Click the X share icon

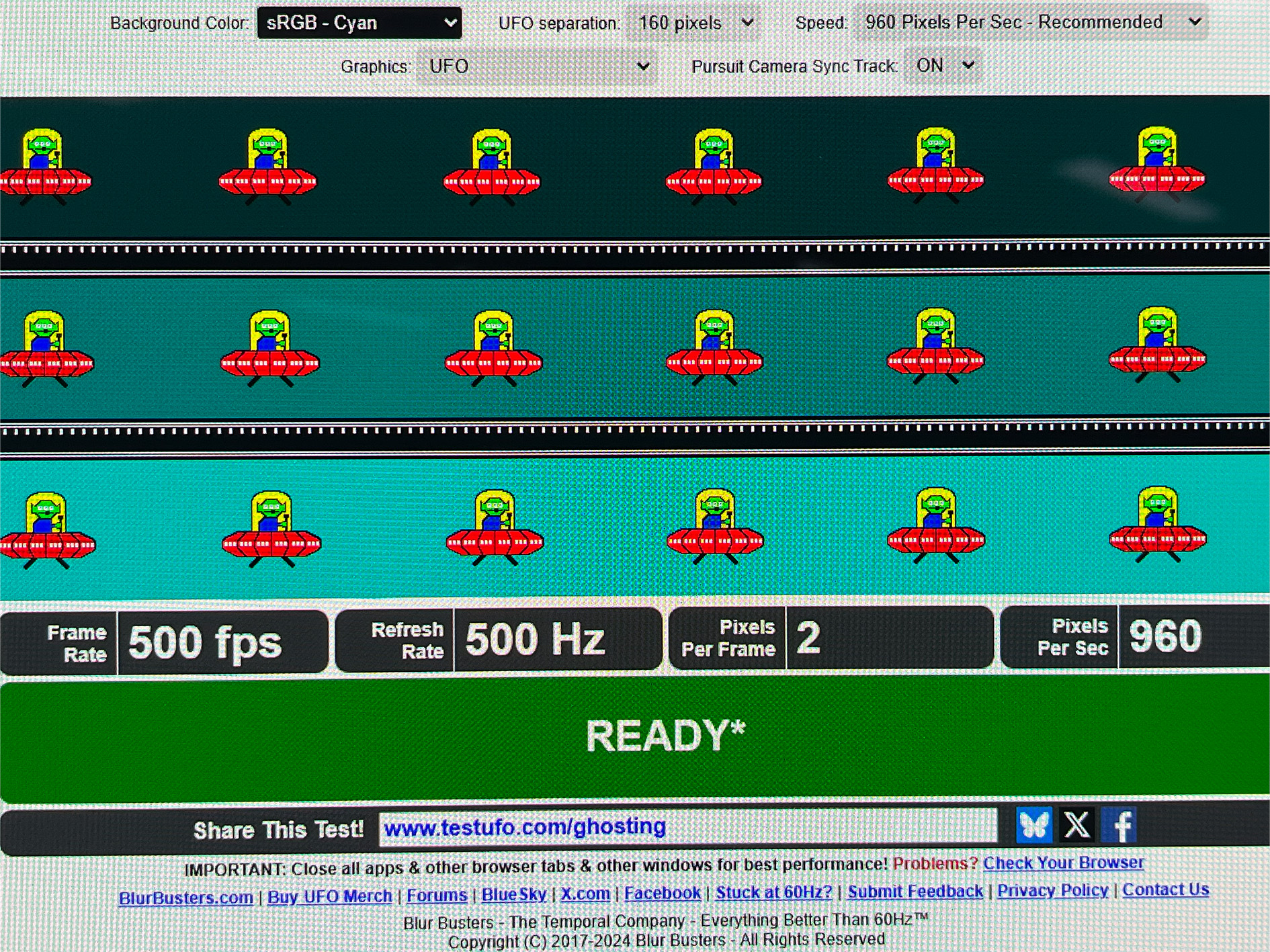pos(1076,824)
